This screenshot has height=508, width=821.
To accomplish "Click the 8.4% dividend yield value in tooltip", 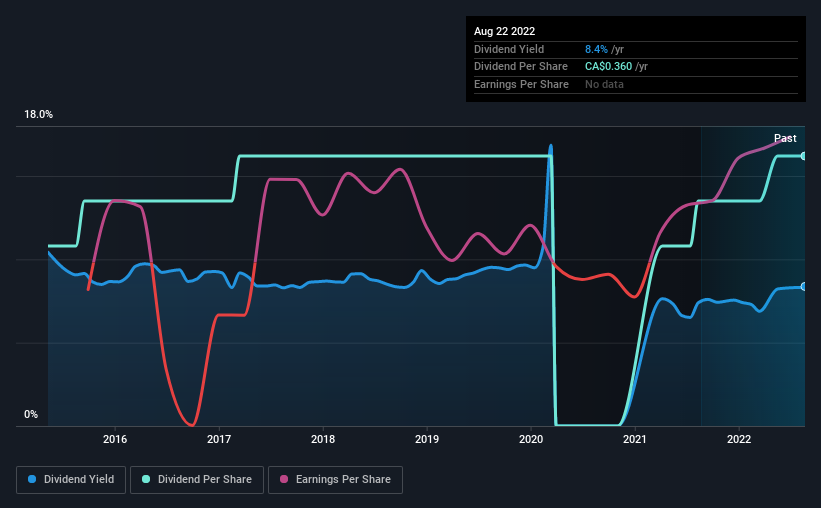I will point(596,49).
